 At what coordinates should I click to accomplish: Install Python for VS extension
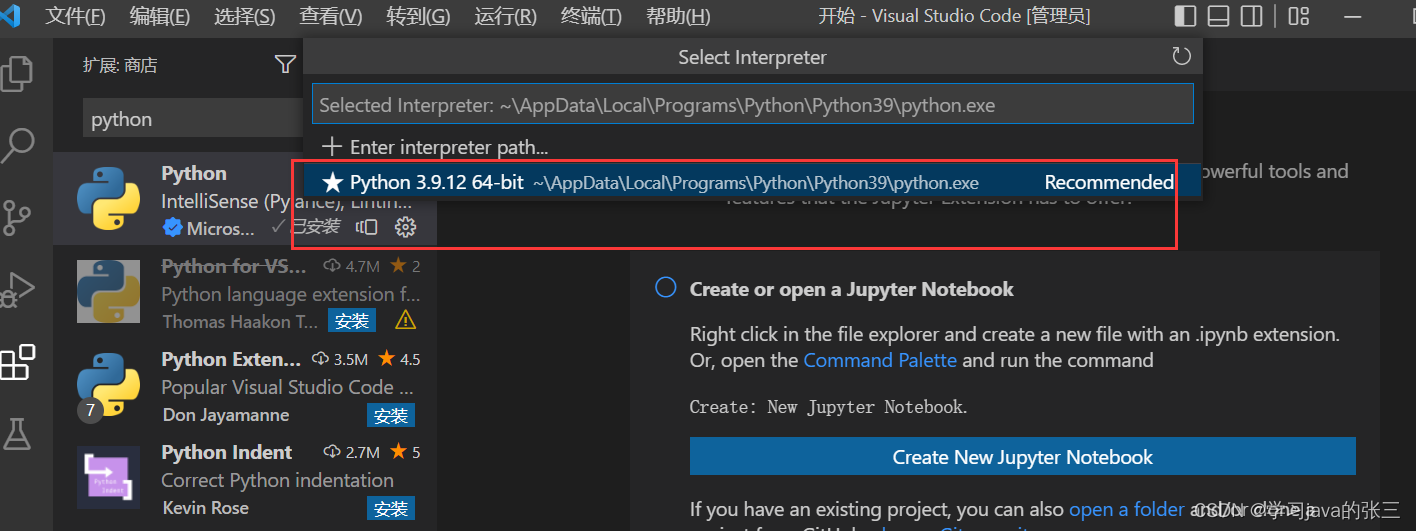pos(352,321)
